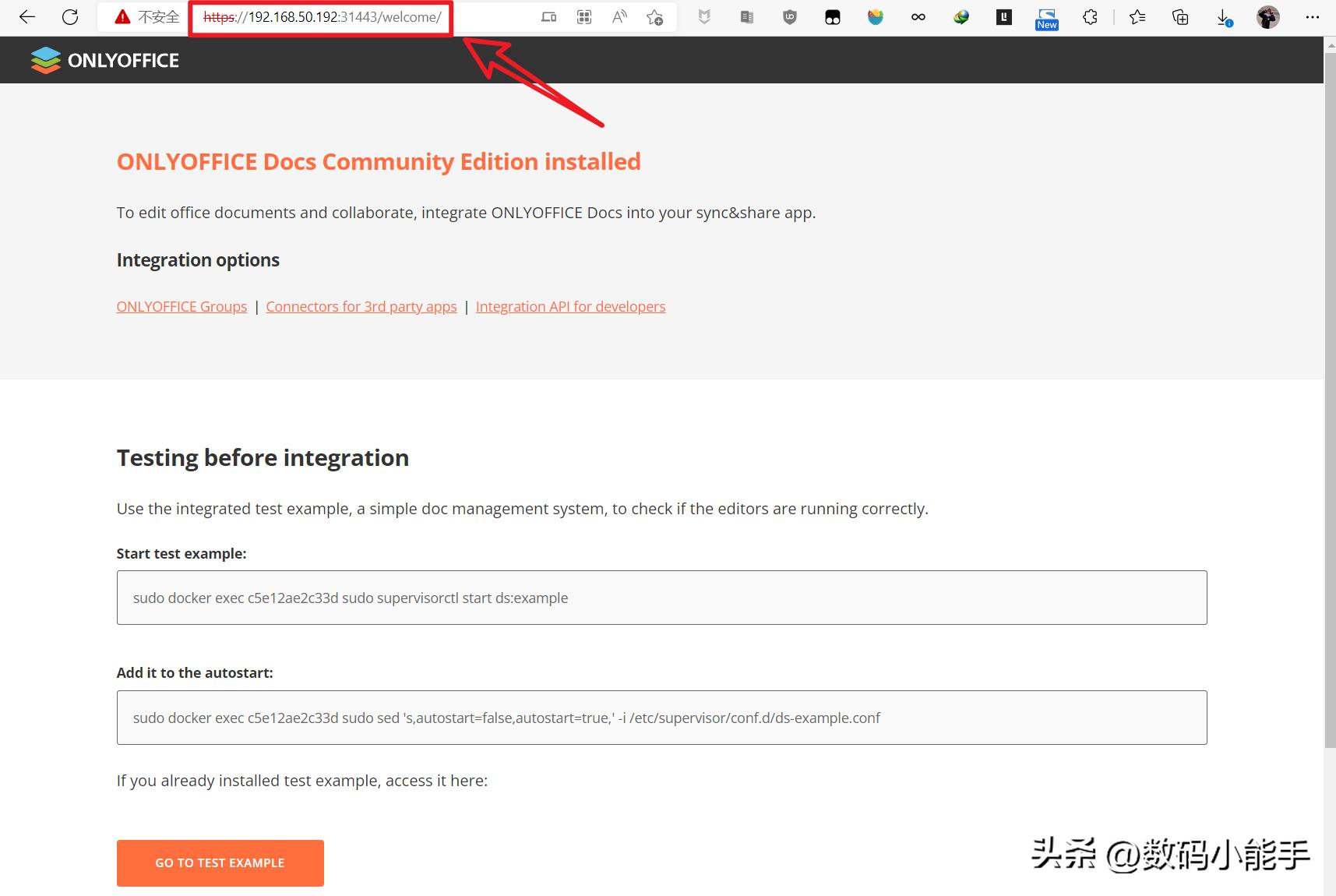Open the black square L extension icon

point(1004,17)
